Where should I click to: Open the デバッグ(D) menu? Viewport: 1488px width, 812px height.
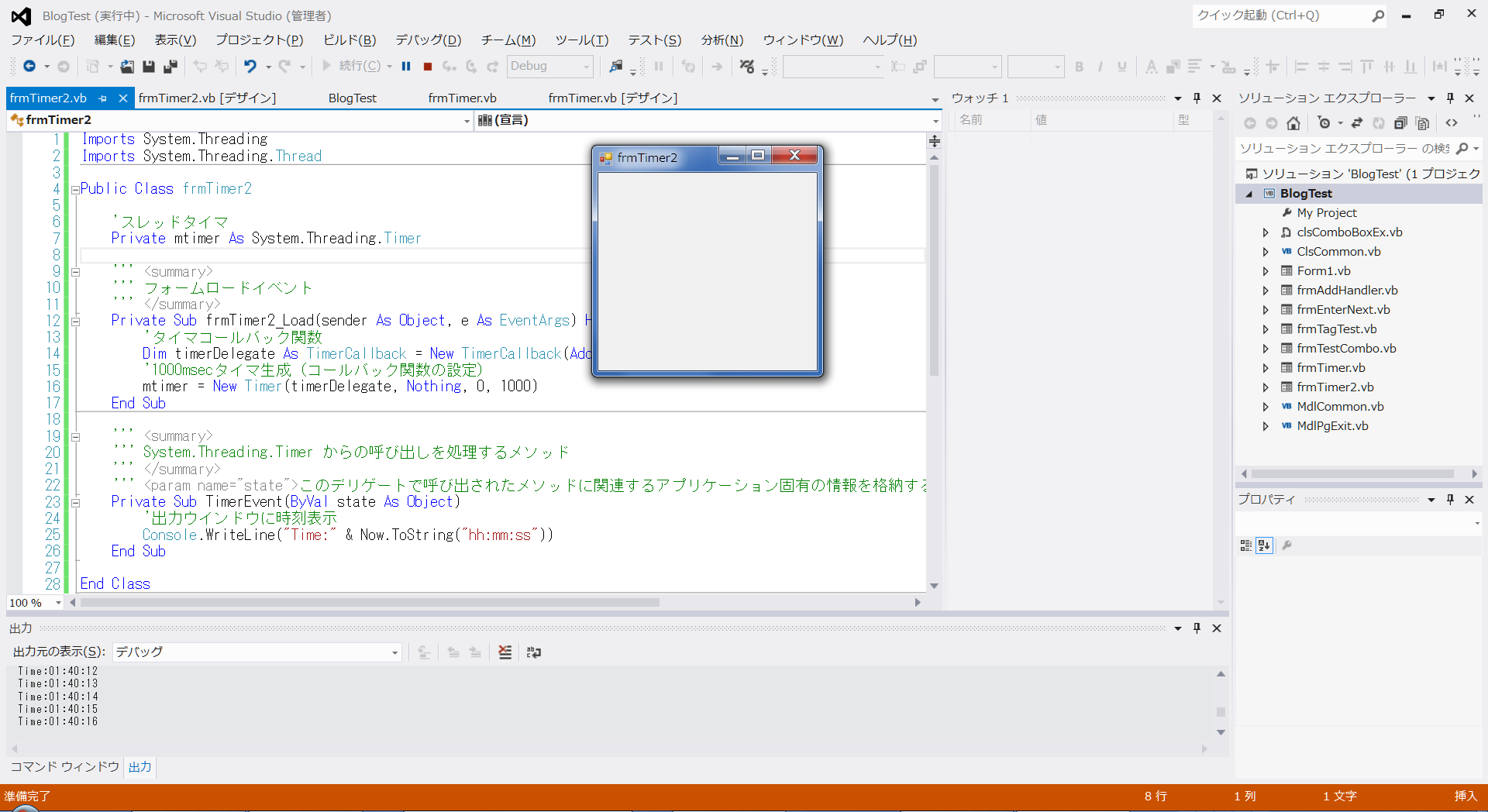428,40
